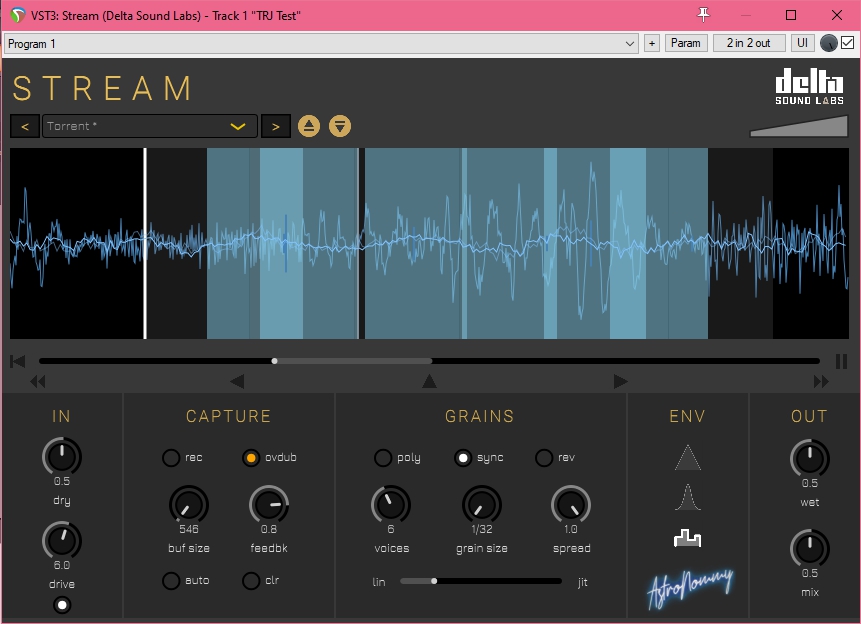Click the buf size knob
861x624 pixels.
click(188, 504)
